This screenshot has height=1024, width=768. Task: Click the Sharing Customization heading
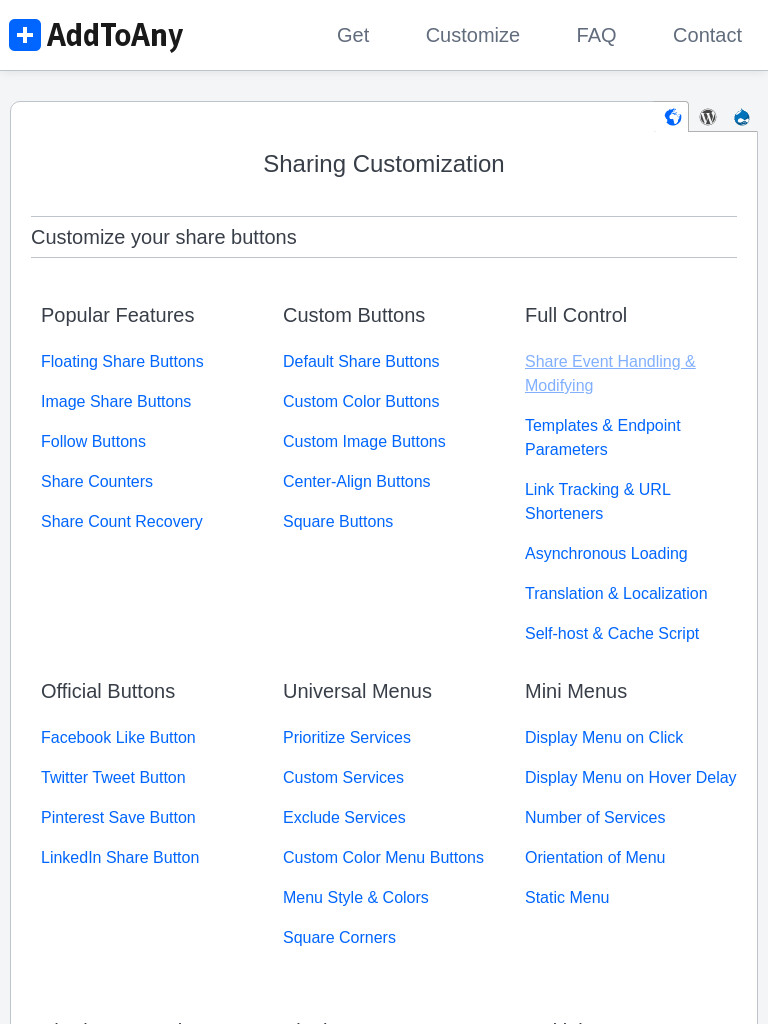tap(384, 164)
